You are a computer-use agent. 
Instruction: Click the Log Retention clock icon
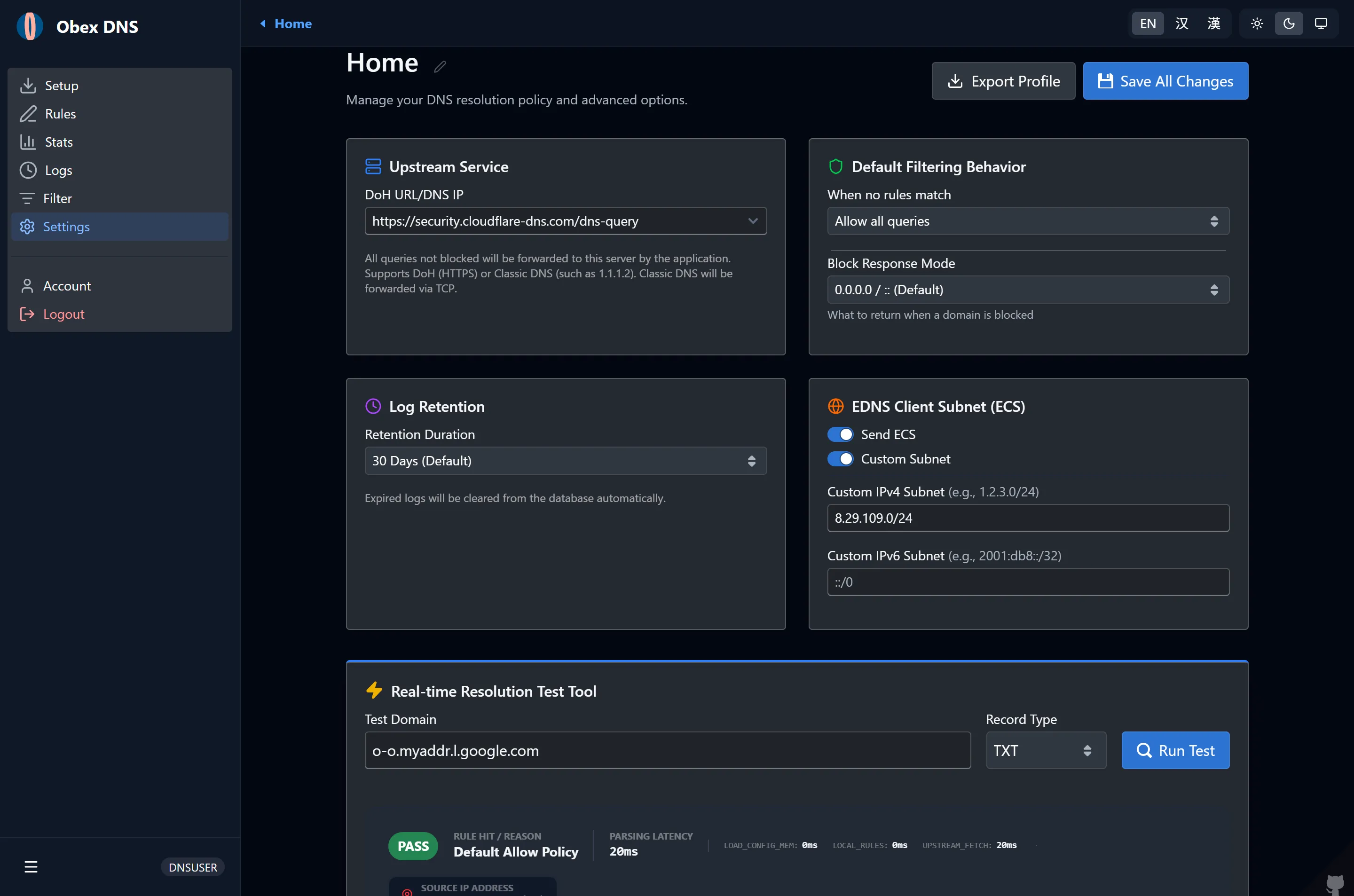pos(373,406)
